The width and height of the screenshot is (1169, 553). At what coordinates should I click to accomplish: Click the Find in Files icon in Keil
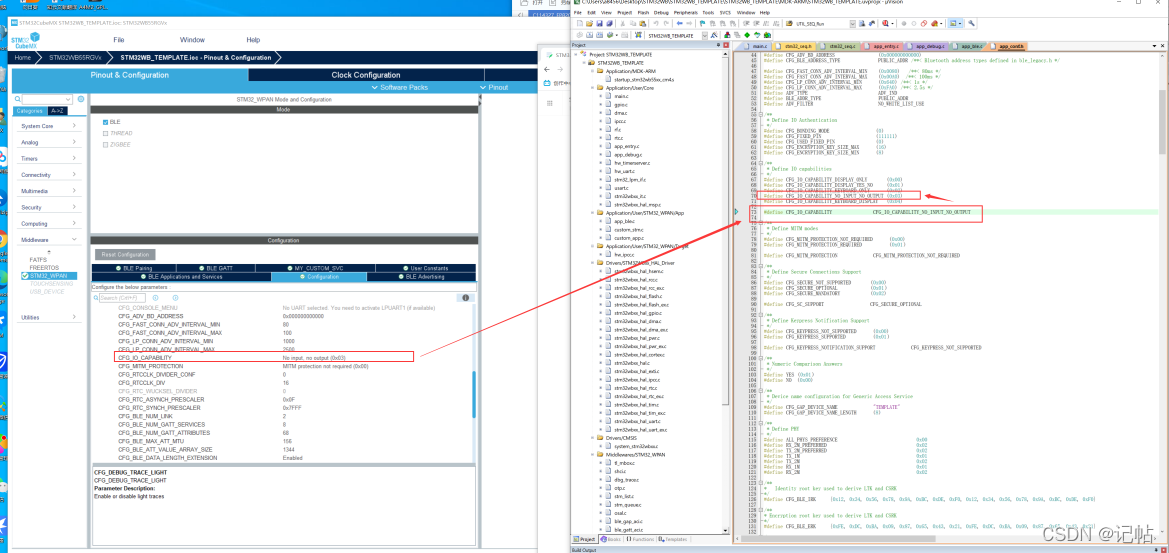789,24
